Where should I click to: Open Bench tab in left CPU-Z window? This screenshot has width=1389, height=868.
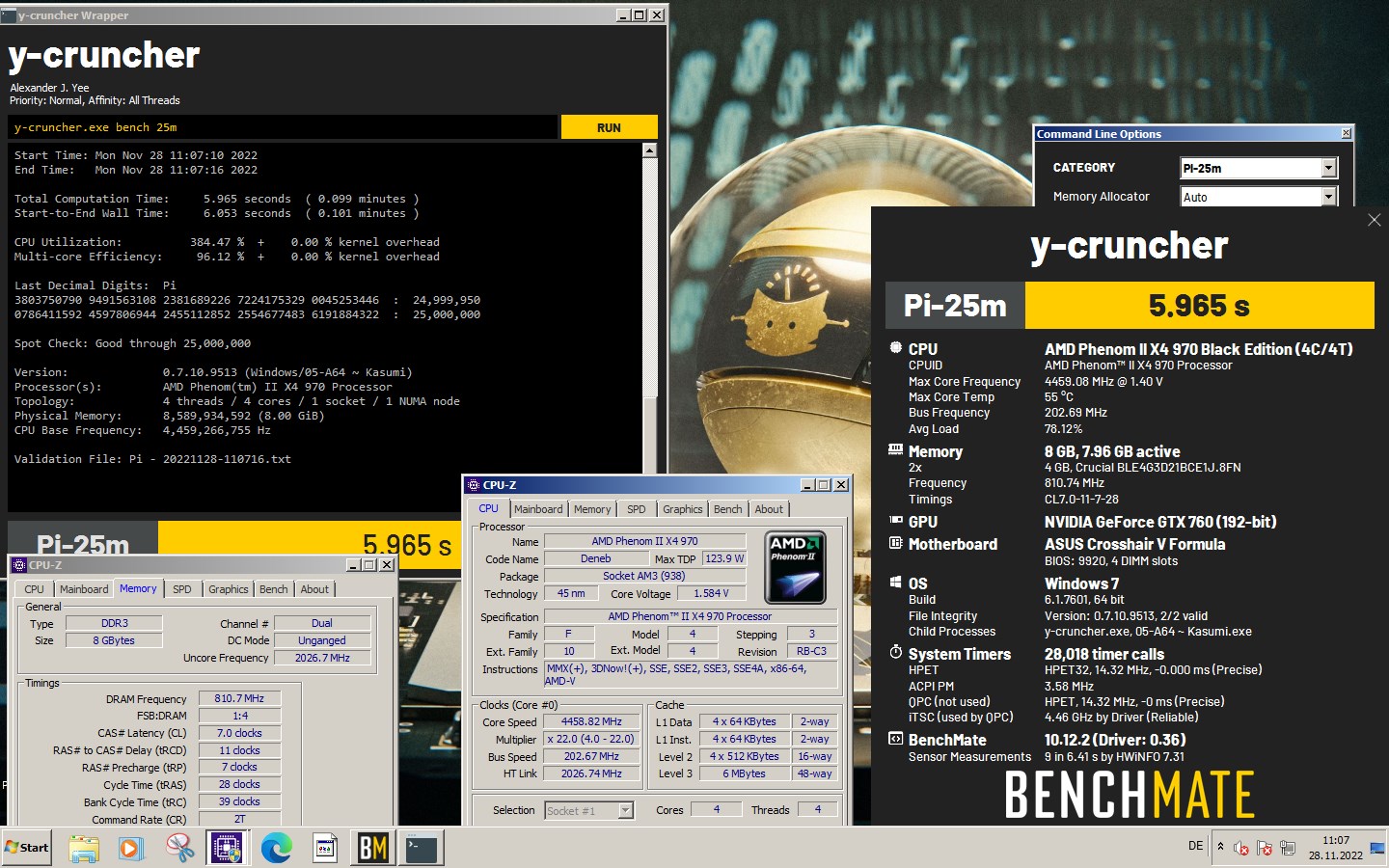(x=274, y=589)
